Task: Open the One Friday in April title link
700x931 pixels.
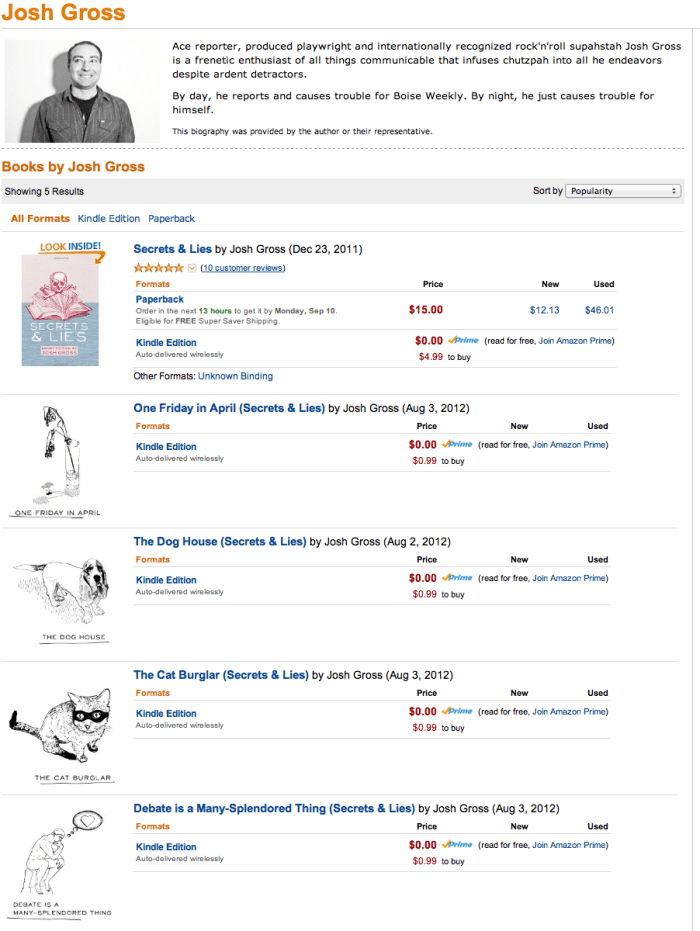Action: click(229, 408)
